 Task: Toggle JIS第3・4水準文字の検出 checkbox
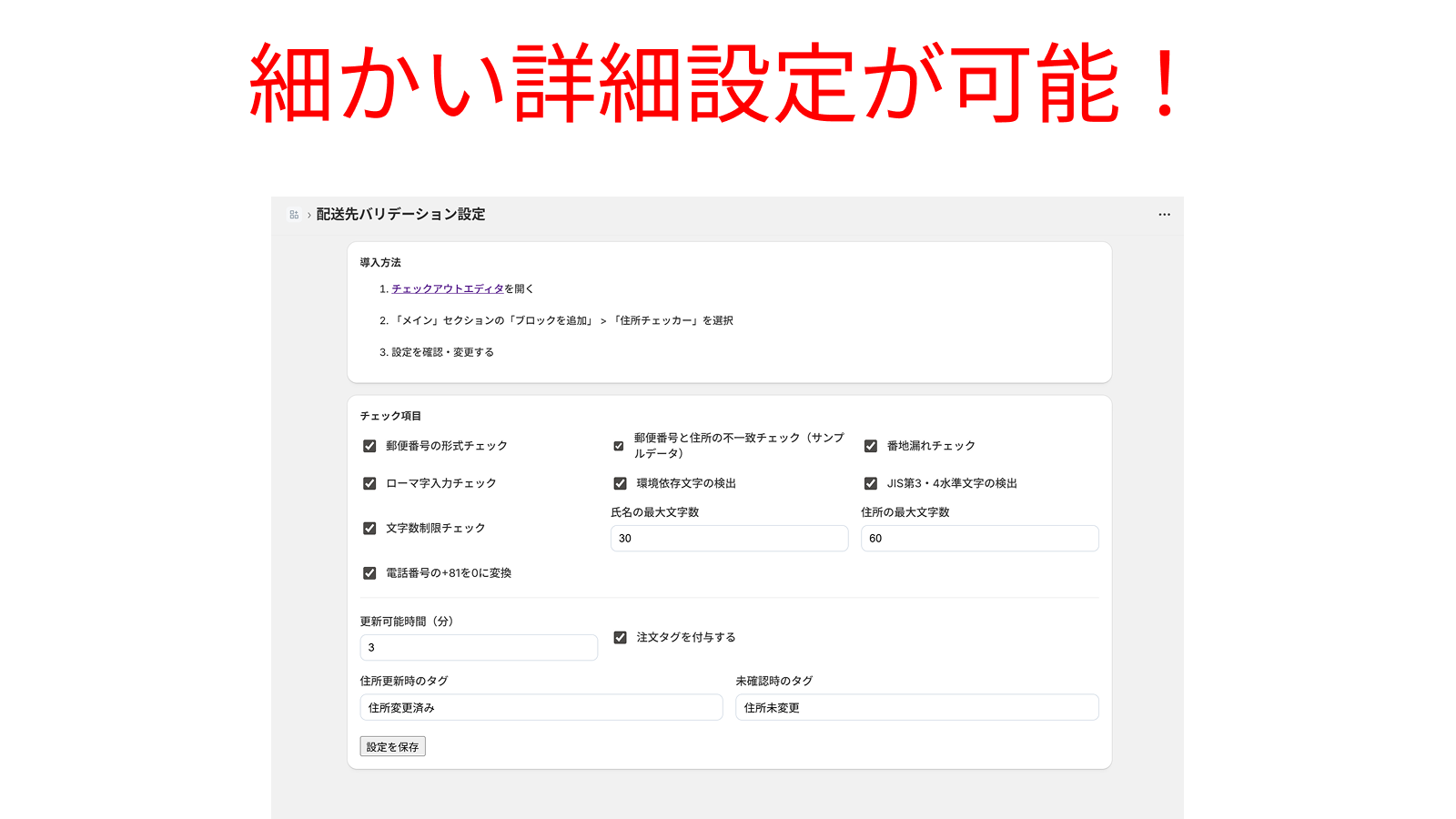[871, 483]
